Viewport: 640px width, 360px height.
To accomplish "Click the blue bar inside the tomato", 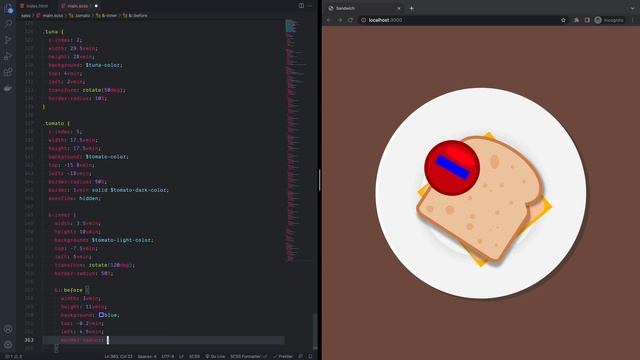I will tap(452, 167).
